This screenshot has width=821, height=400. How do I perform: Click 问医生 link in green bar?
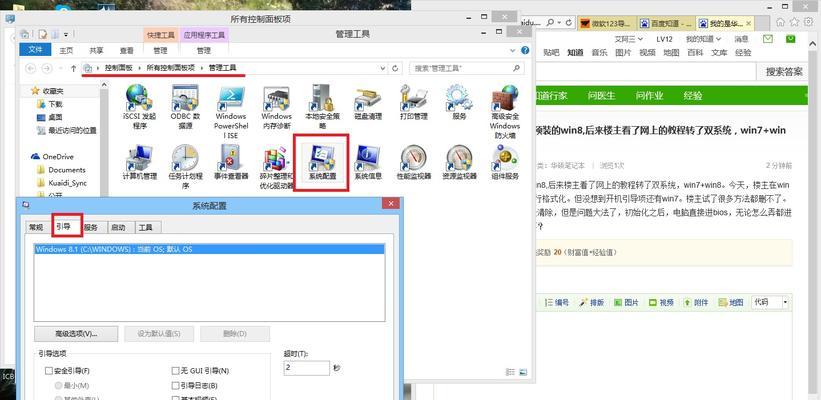[601, 96]
